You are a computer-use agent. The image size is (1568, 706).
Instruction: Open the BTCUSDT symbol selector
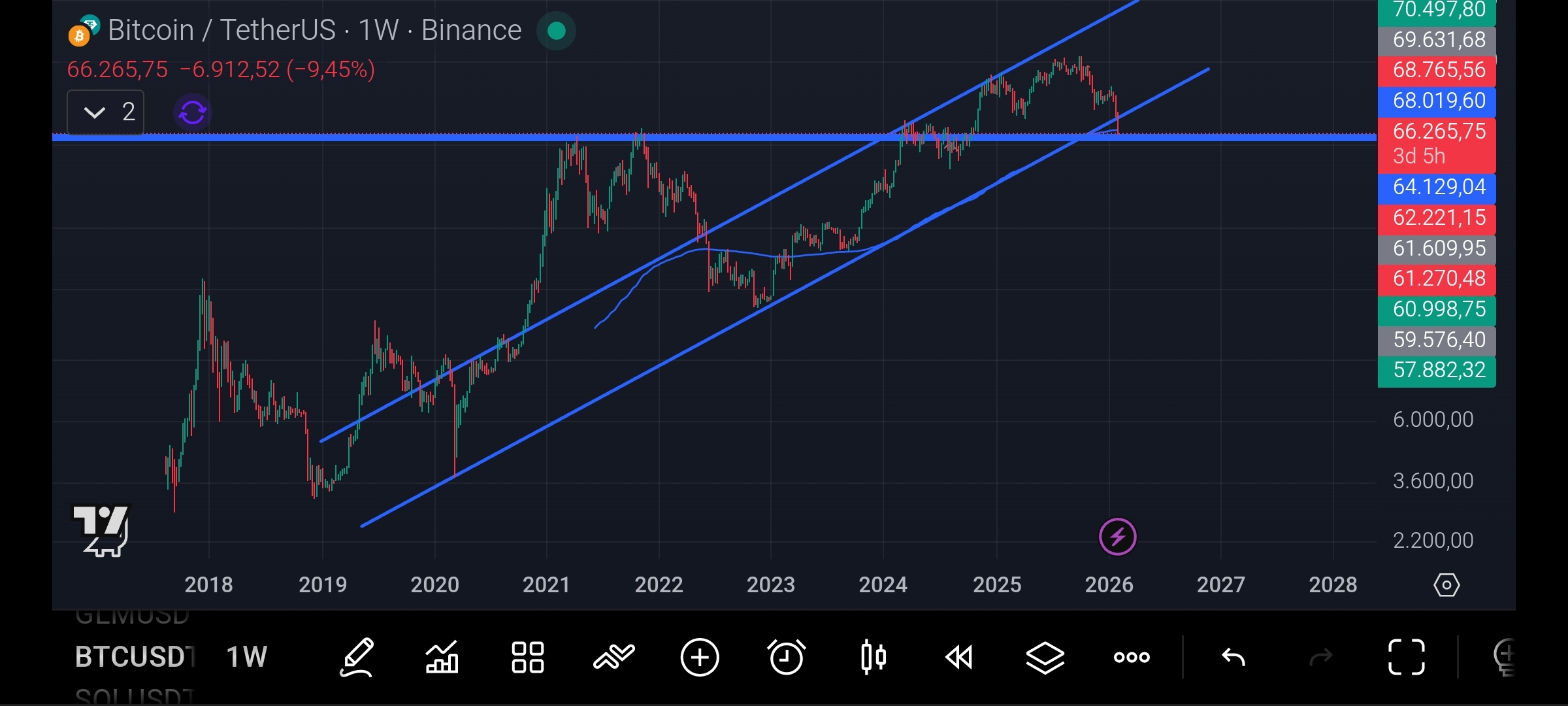135,657
